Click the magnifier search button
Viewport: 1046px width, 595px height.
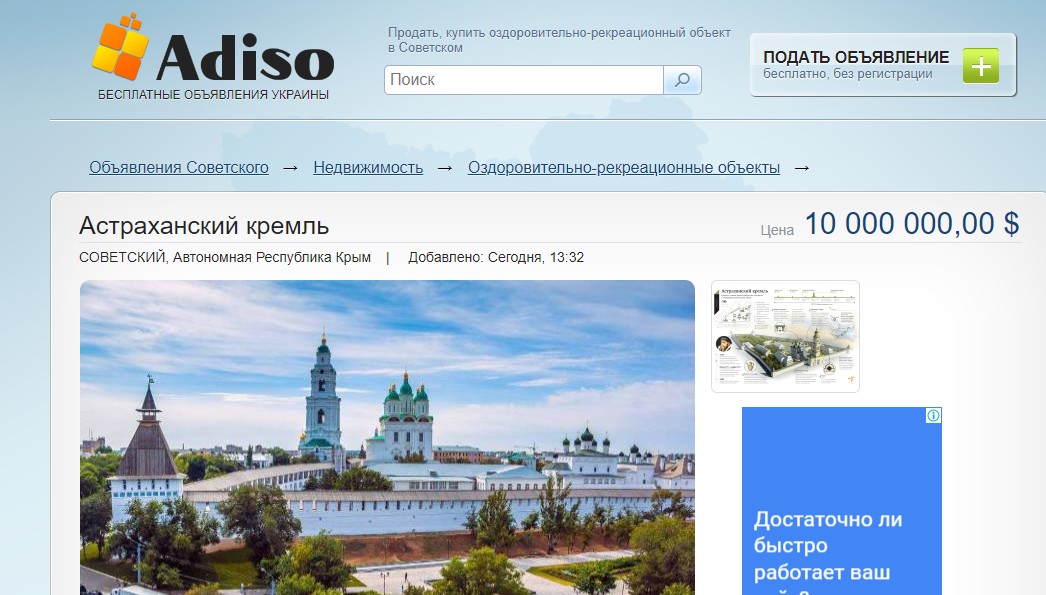point(682,80)
